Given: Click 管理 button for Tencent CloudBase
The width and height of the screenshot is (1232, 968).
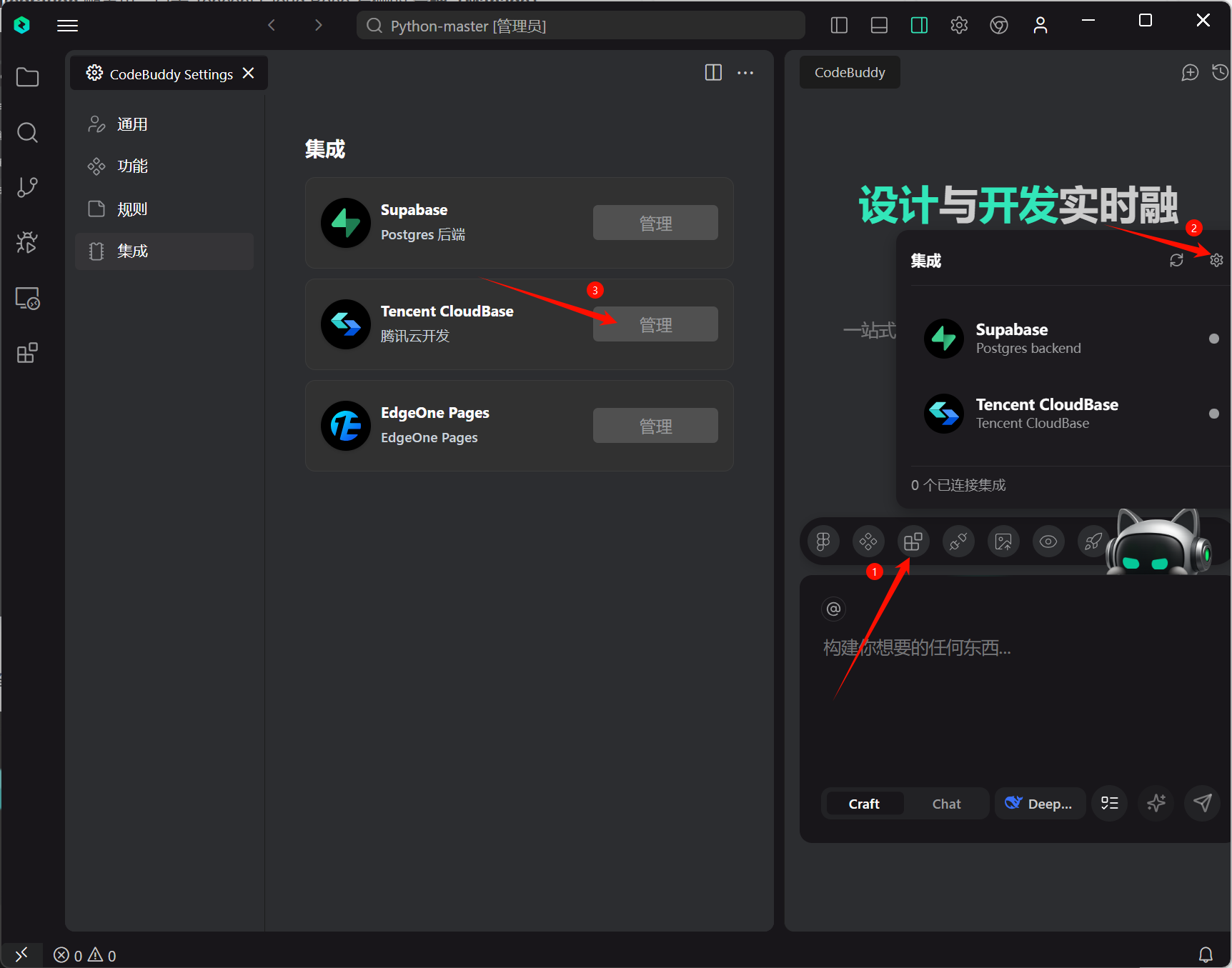Looking at the screenshot, I should pyautogui.click(x=655, y=325).
